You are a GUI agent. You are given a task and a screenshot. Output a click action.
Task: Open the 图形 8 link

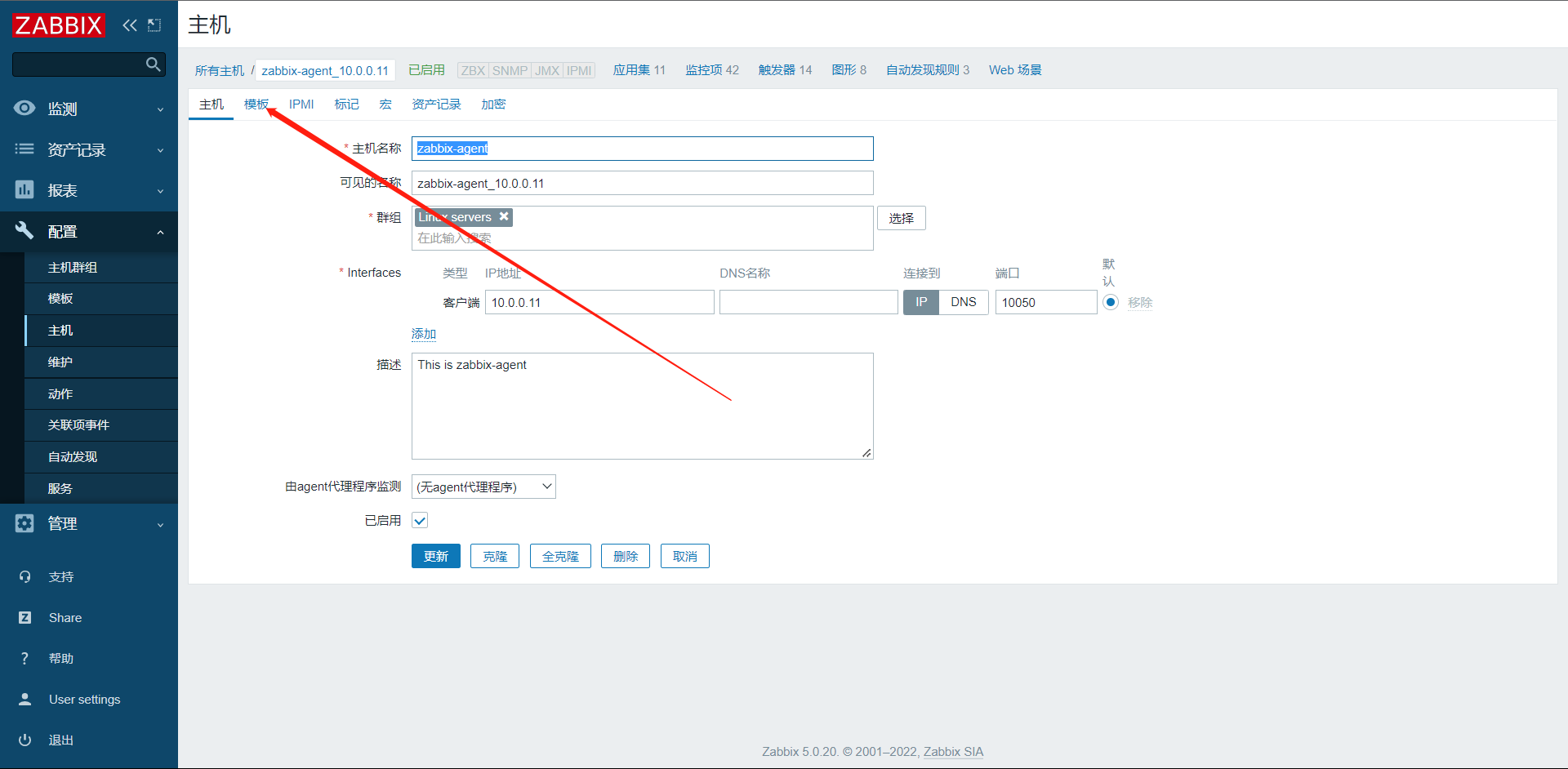tap(849, 70)
